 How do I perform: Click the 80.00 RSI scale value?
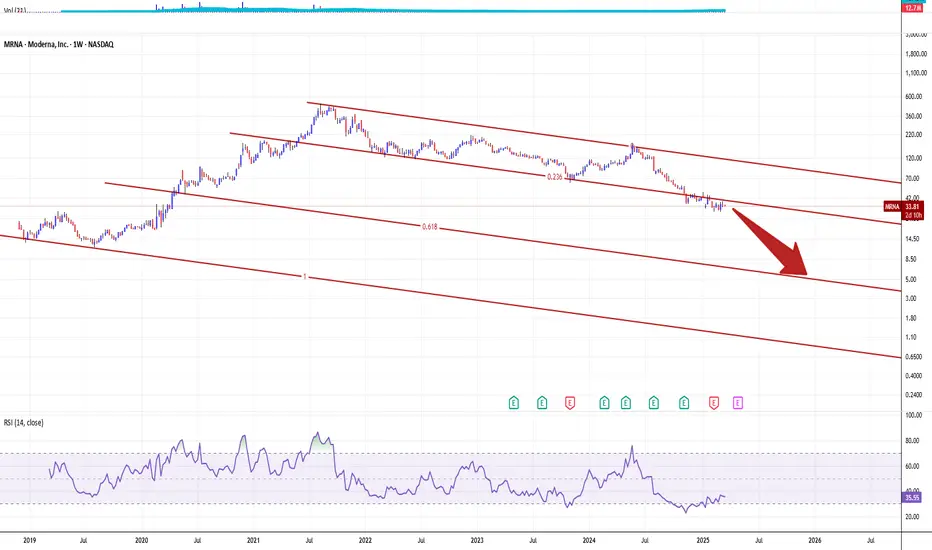912,441
